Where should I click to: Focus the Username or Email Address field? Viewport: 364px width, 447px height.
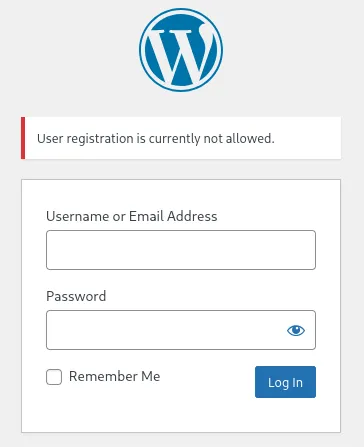(181, 250)
